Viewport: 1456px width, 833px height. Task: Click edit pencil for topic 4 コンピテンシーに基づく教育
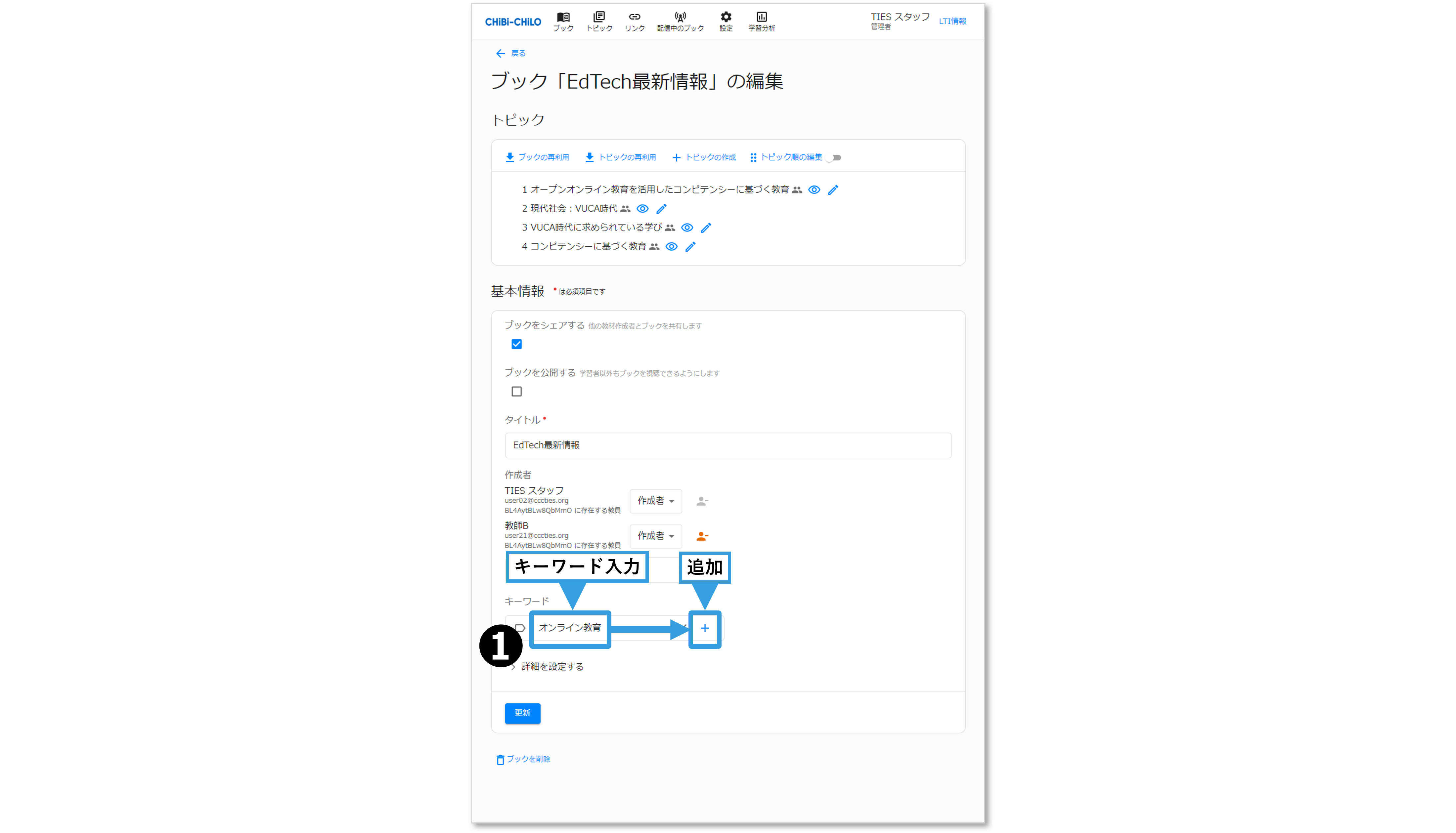coord(690,247)
